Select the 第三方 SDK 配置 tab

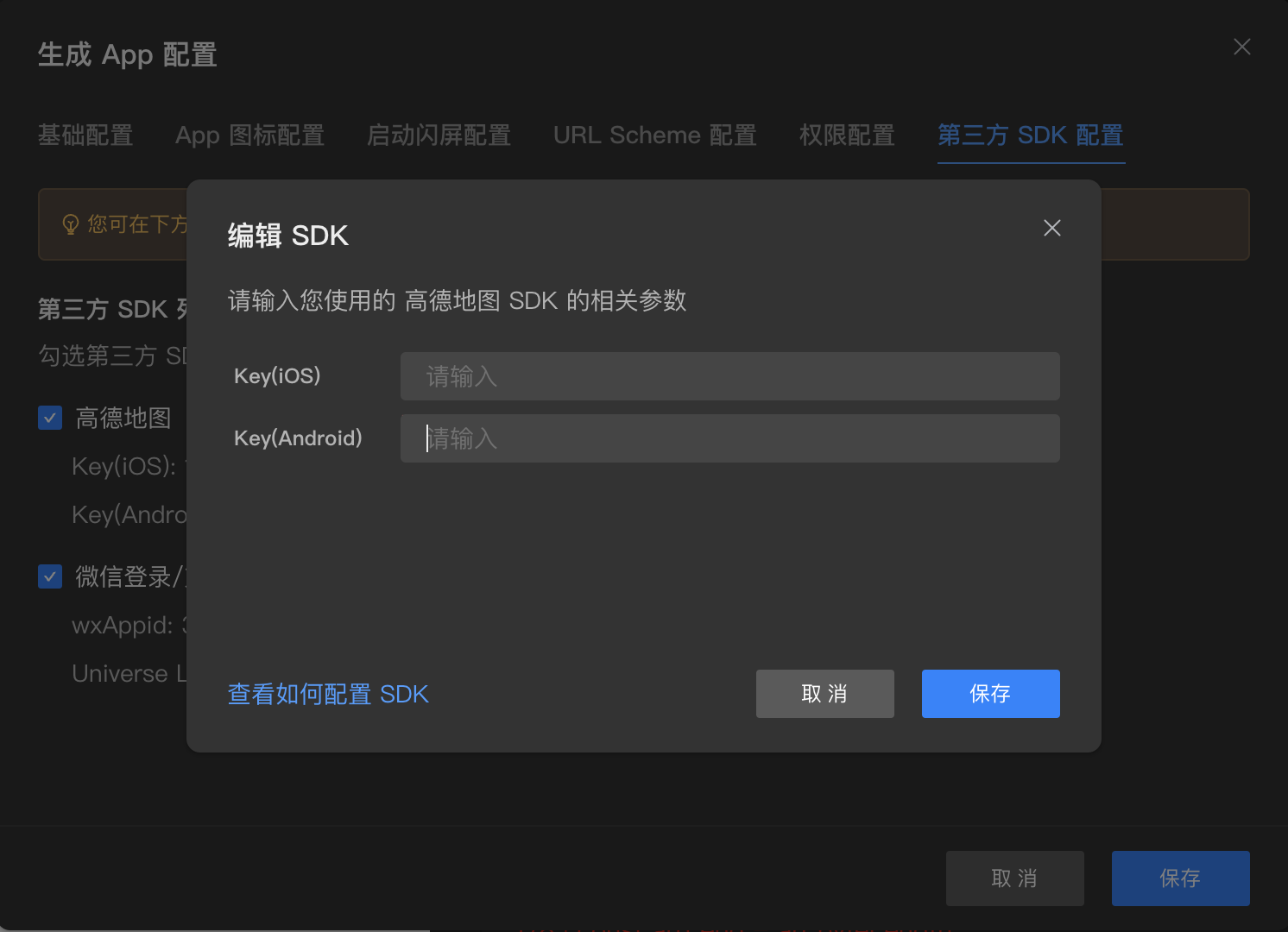coord(1030,135)
